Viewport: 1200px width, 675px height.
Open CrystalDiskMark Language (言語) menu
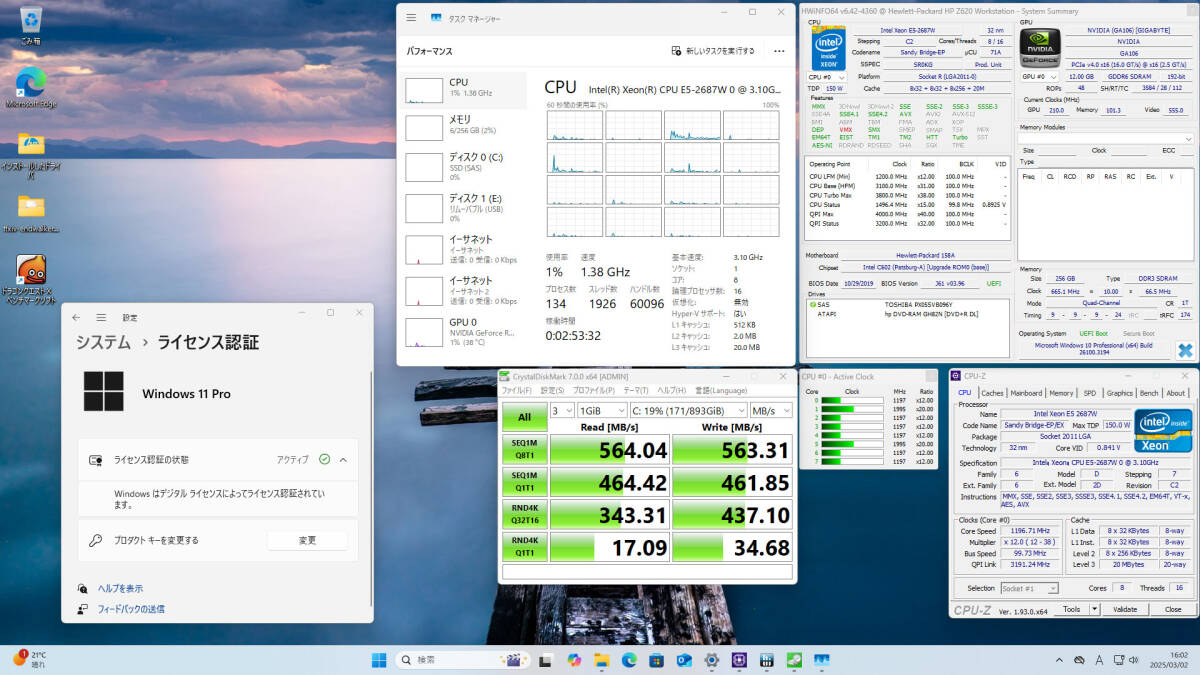721,390
